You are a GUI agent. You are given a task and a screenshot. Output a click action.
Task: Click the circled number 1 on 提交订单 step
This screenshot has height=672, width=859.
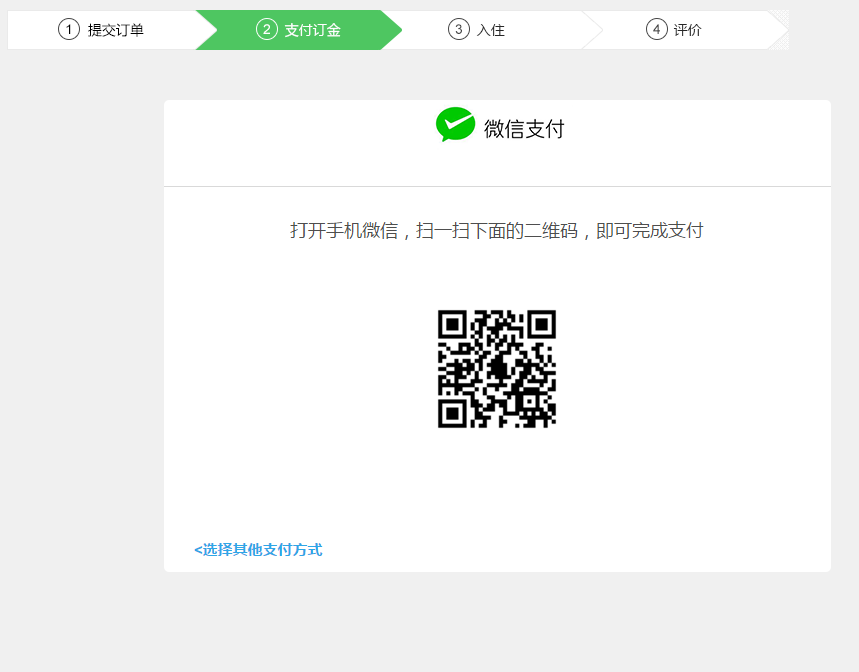[68, 30]
